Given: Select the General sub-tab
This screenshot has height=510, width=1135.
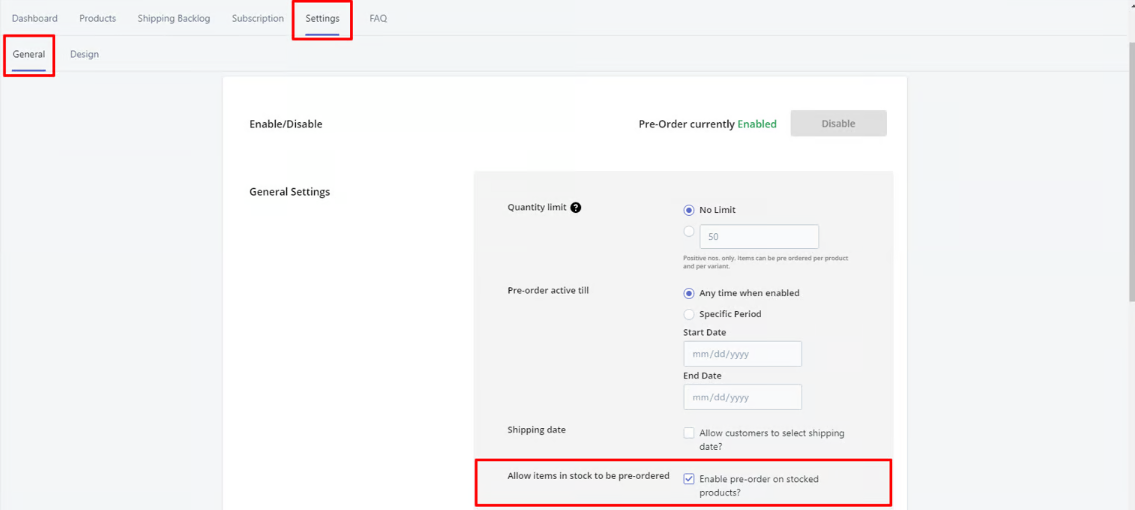Looking at the screenshot, I should [x=29, y=54].
